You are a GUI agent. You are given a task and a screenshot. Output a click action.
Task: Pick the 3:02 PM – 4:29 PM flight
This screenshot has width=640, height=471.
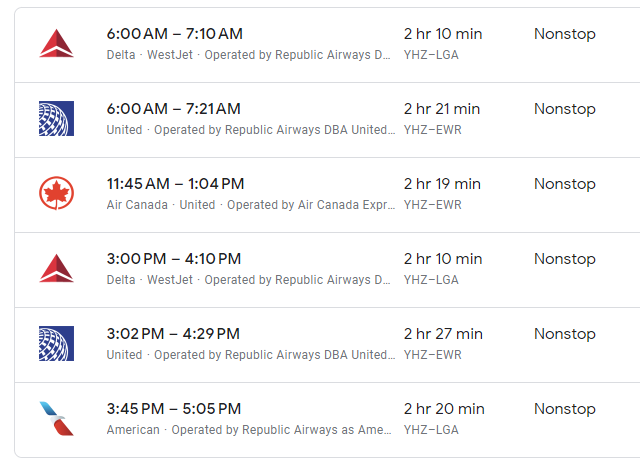pyautogui.click(x=174, y=334)
